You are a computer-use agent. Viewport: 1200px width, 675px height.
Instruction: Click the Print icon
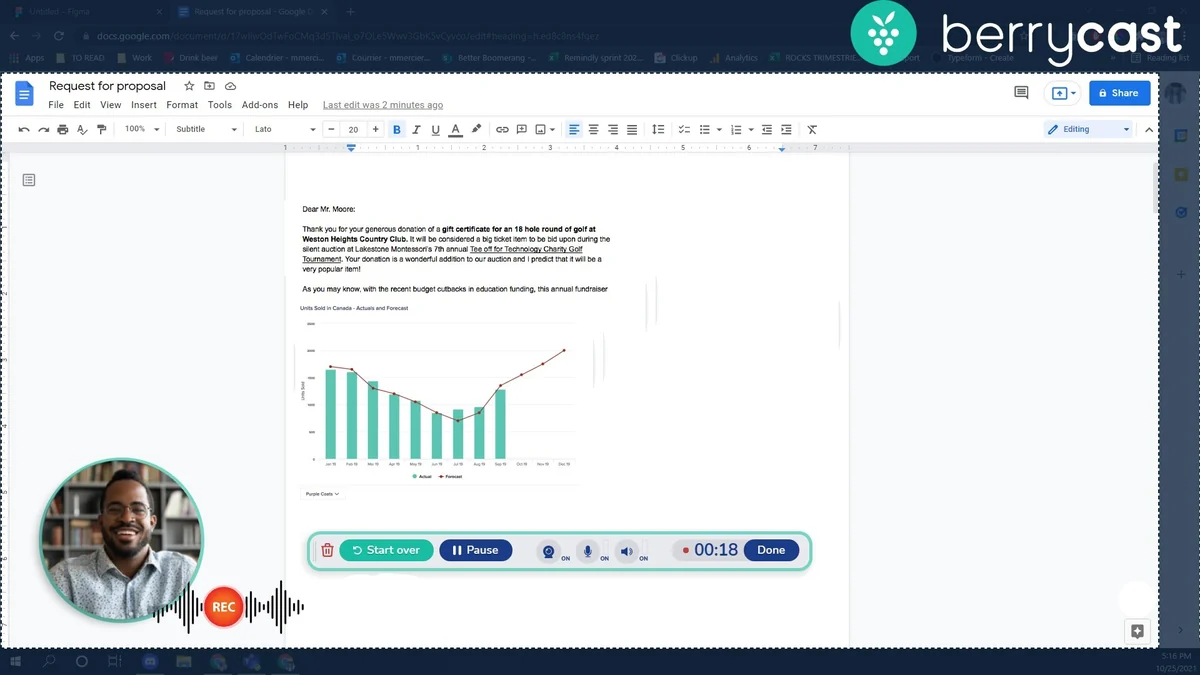tap(63, 129)
